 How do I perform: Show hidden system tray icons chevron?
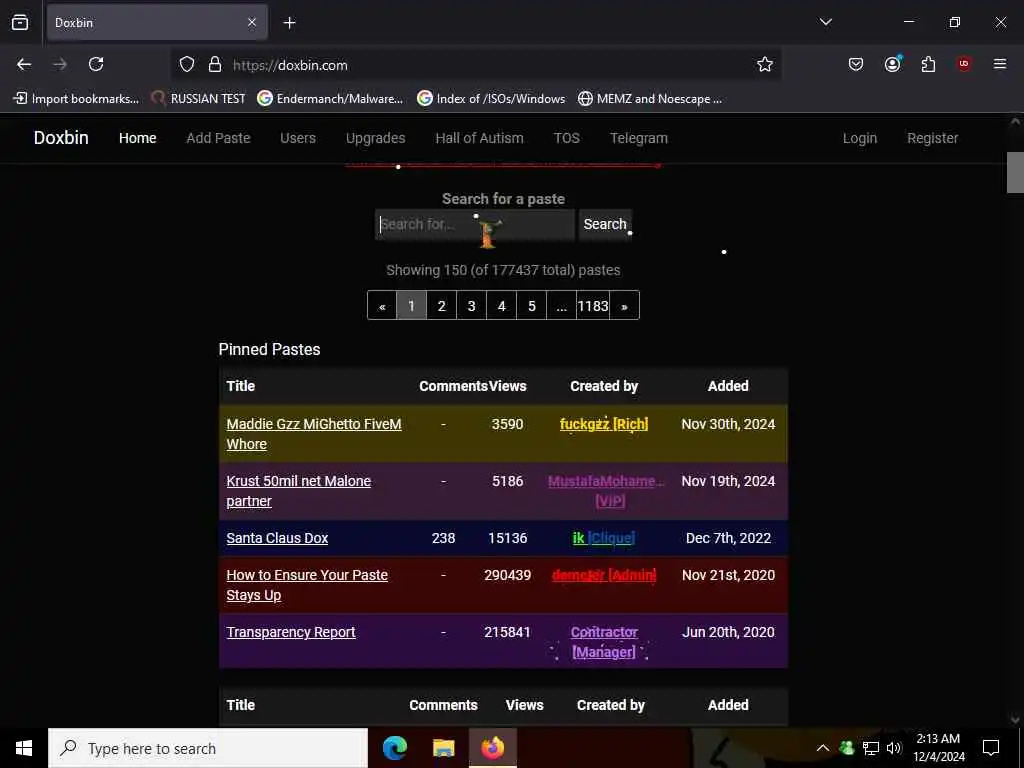tap(823, 748)
